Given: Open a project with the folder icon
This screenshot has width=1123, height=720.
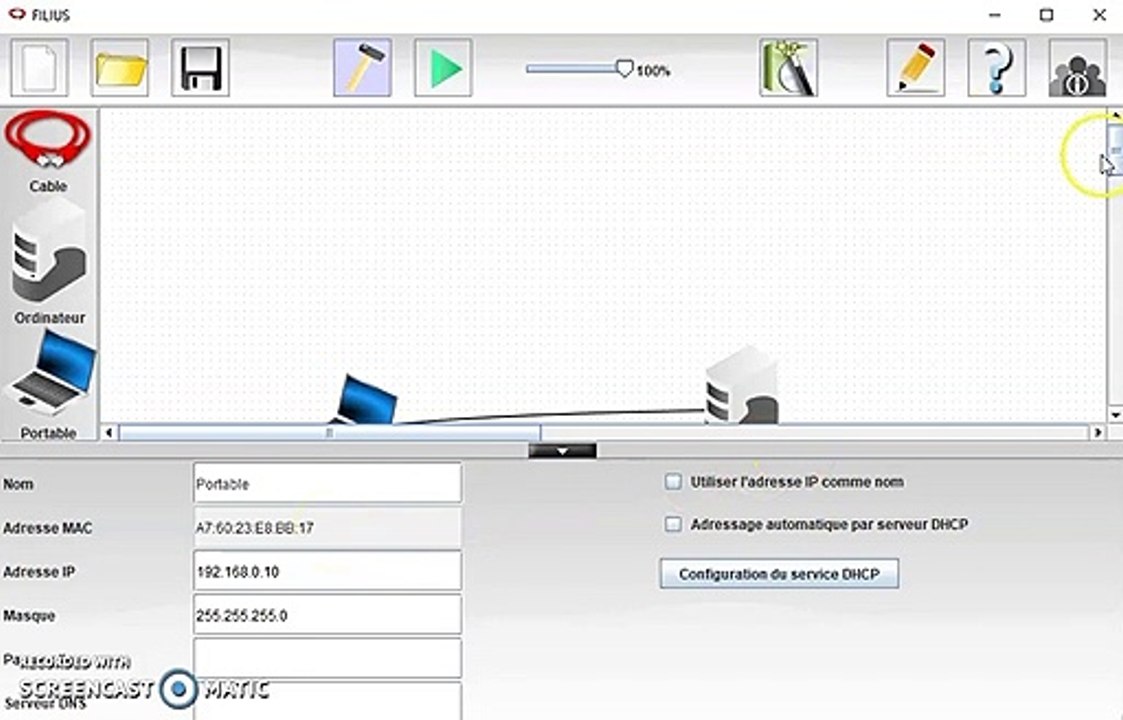Looking at the screenshot, I should 120,68.
